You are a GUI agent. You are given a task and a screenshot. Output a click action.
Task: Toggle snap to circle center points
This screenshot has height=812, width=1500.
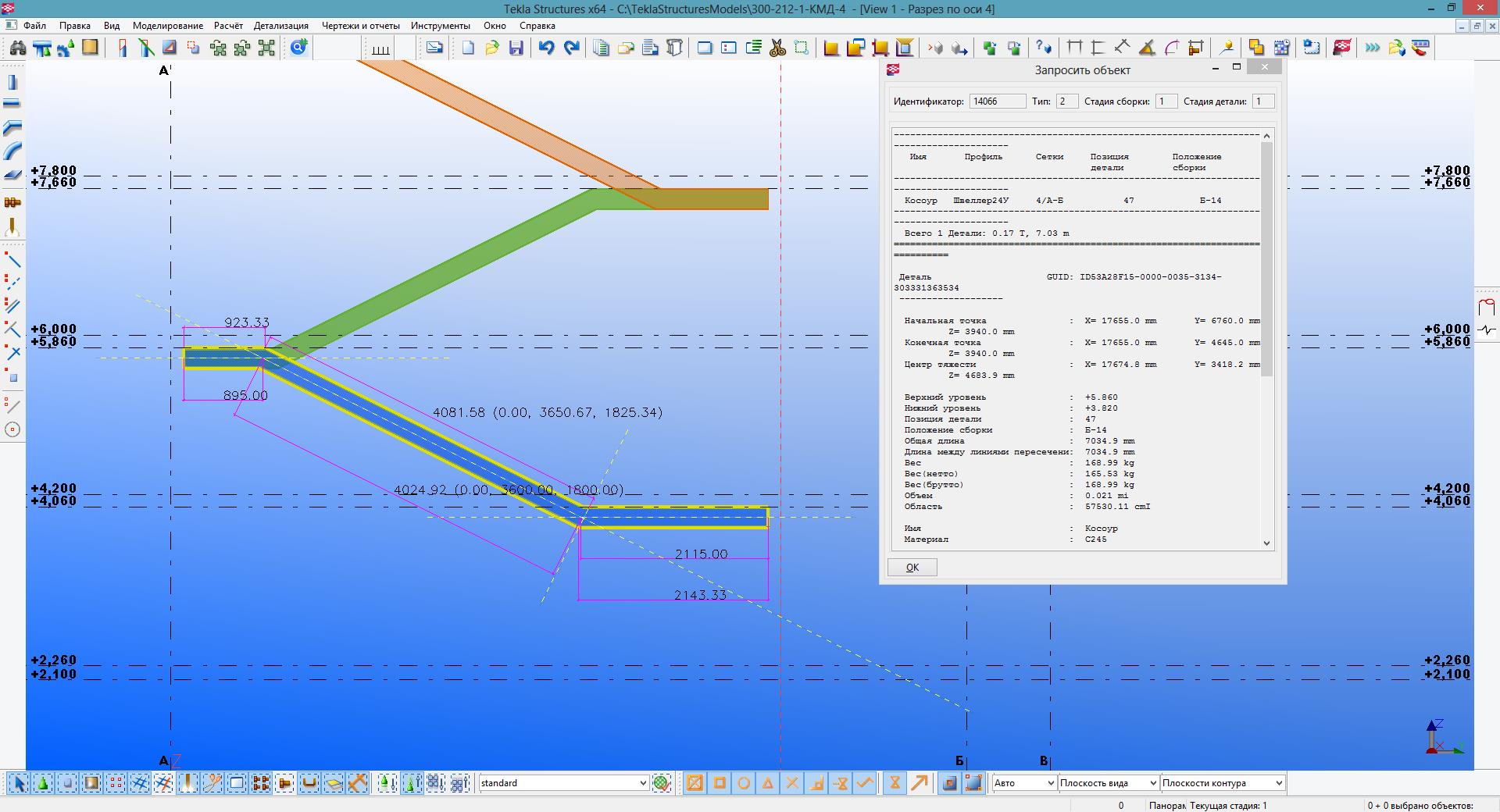(x=744, y=783)
